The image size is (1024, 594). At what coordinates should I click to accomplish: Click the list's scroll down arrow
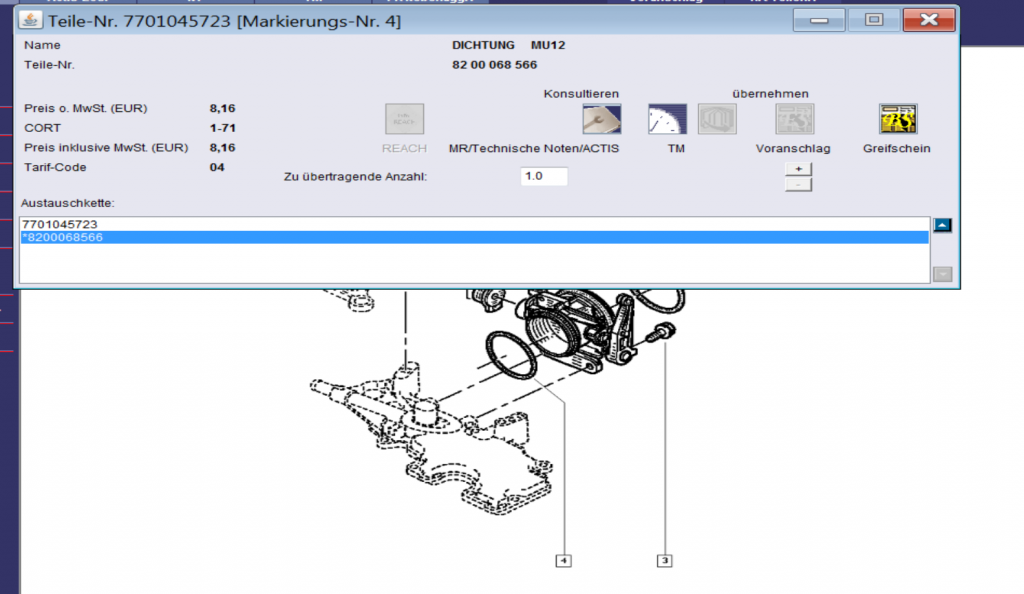(x=942, y=274)
